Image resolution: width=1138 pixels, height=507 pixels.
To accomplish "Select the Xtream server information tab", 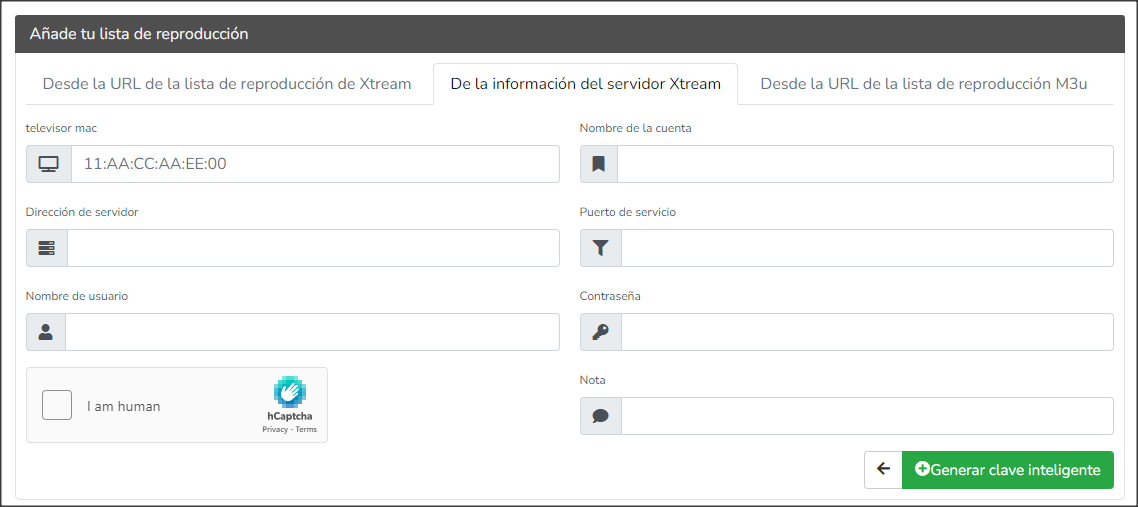I will pyautogui.click(x=585, y=83).
